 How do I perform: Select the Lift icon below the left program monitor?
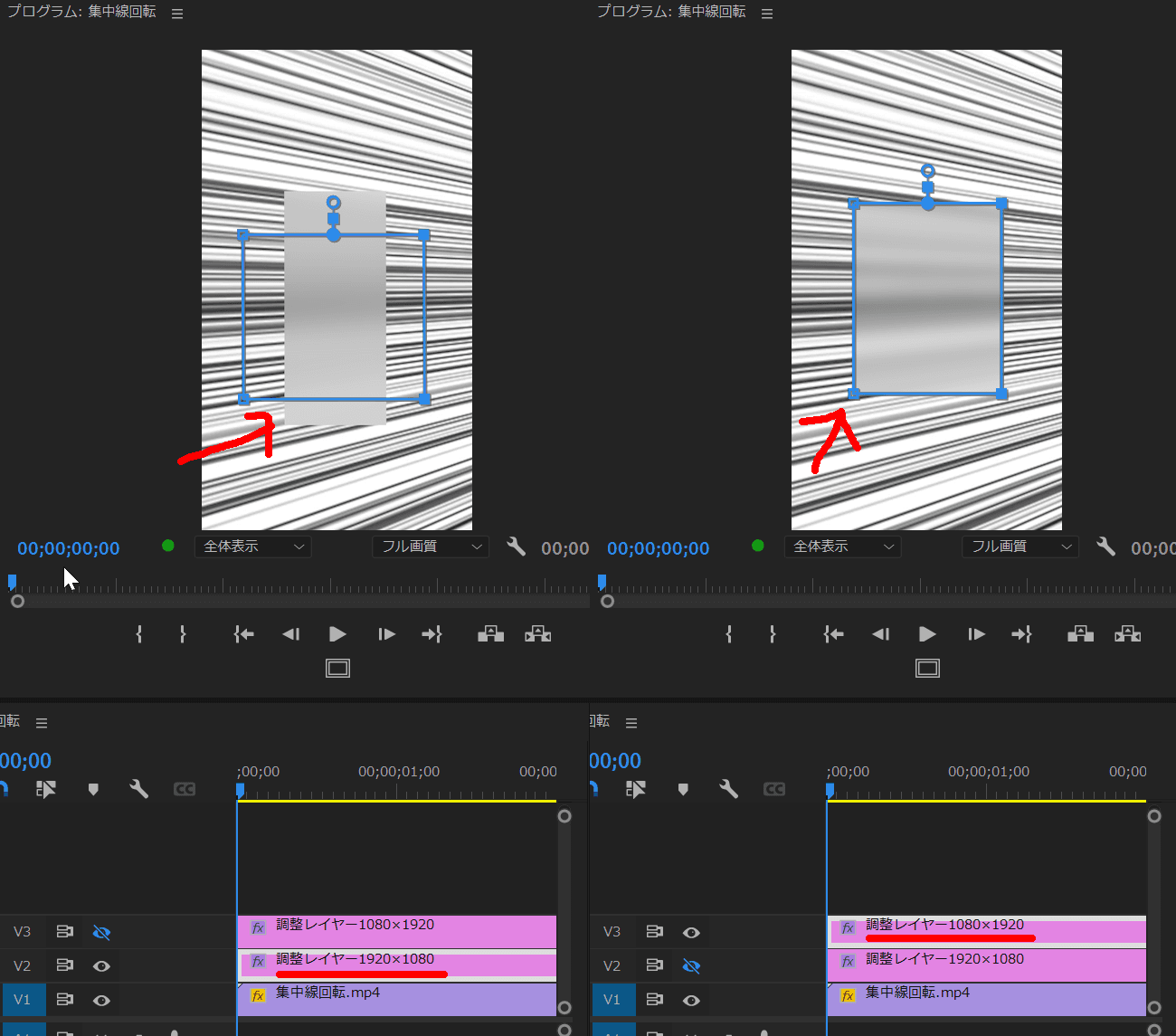click(x=490, y=633)
